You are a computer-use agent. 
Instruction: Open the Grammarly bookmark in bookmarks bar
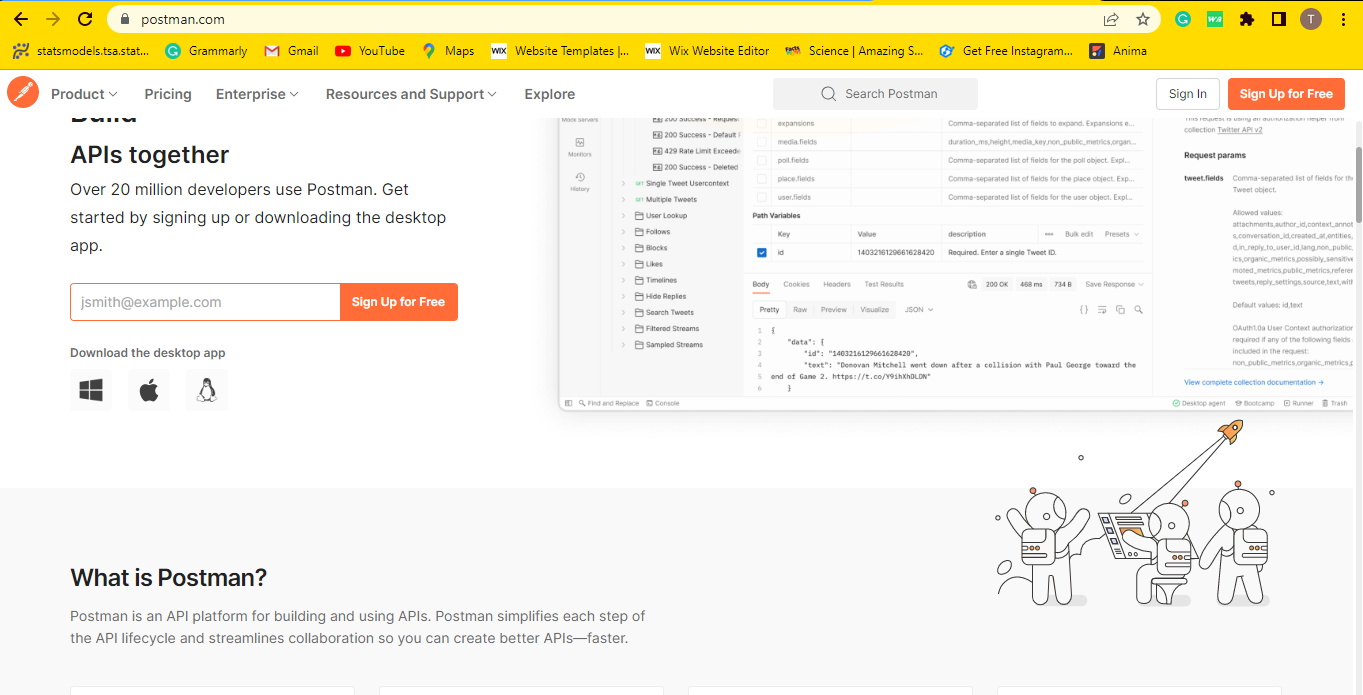206,51
